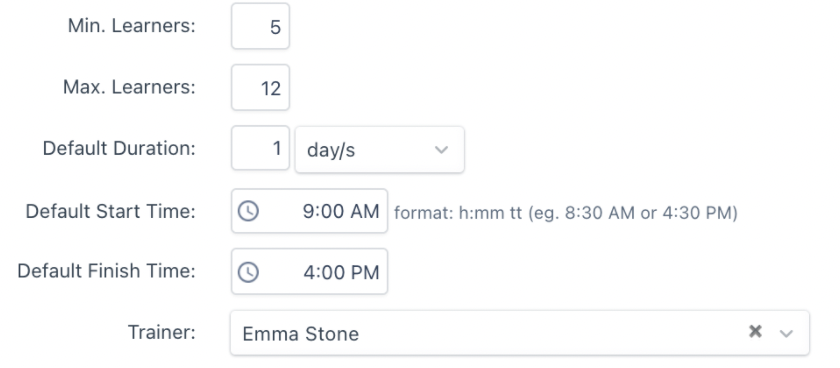Clear the selected trainer with the X icon
The height and width of the screenshot is (368, 840).
(755, 332)
